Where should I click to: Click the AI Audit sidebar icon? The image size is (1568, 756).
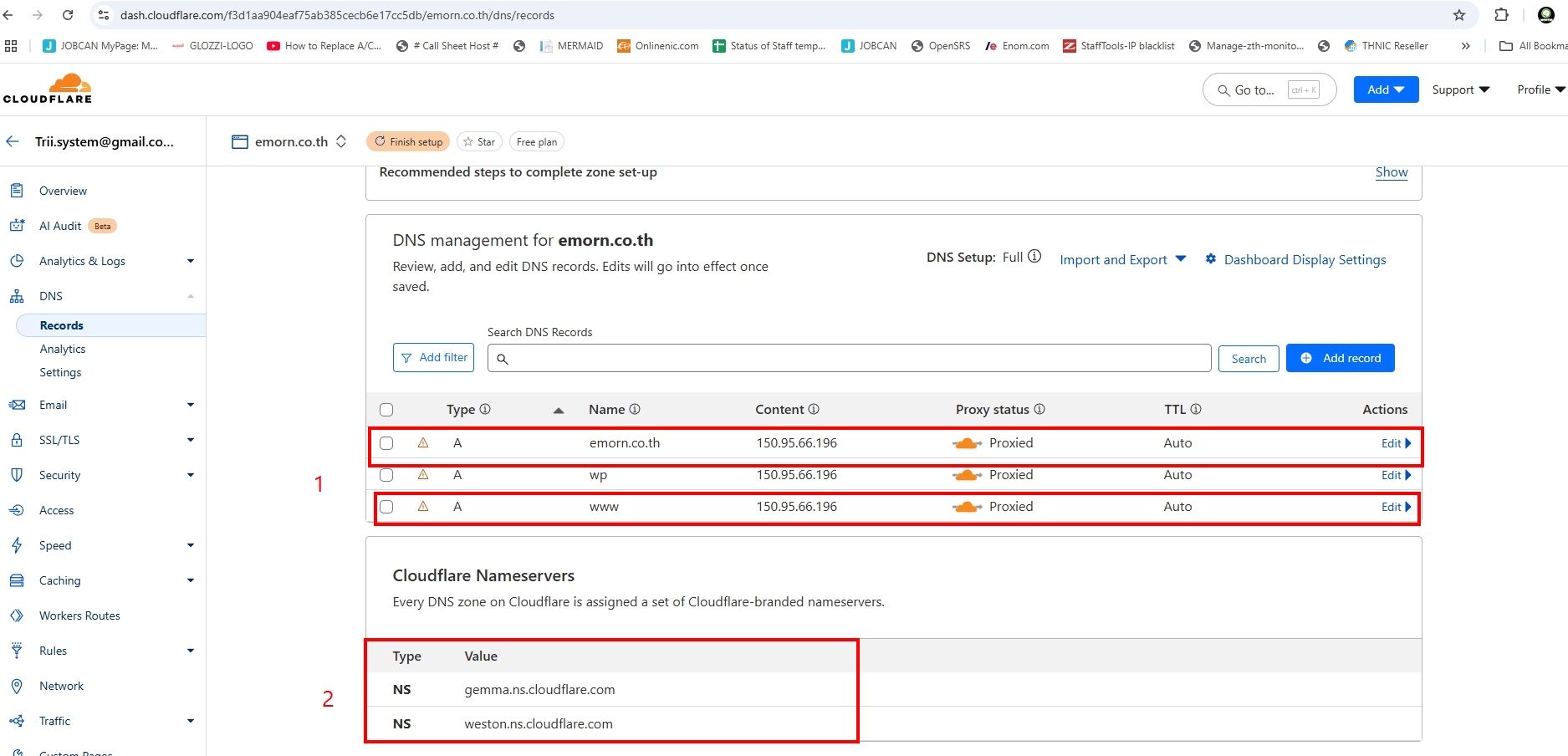click(x=17, y=226)
